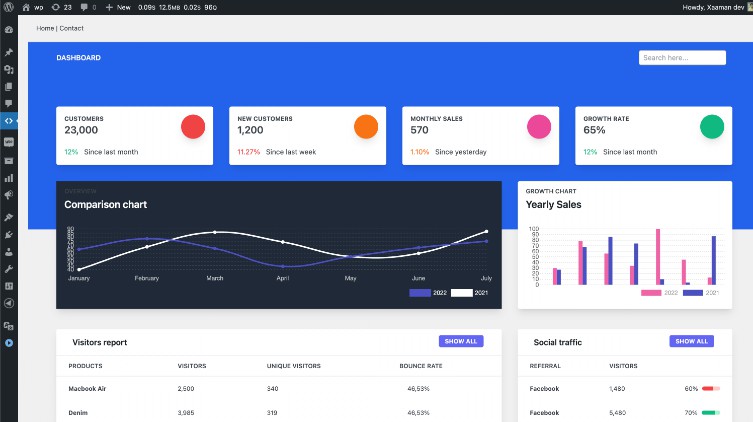Viewport: 753px width, 422px height.
Task: Open Posts pushpin icon in sidebar
Action: tap(9, 52)
